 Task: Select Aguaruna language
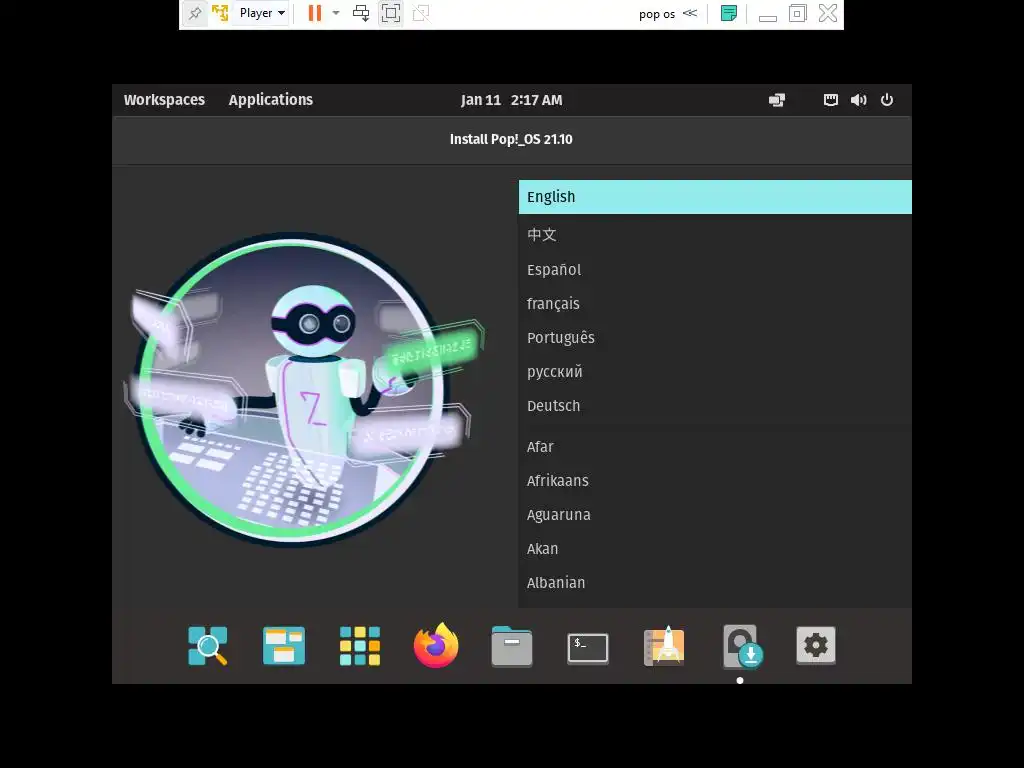(715, 515)
